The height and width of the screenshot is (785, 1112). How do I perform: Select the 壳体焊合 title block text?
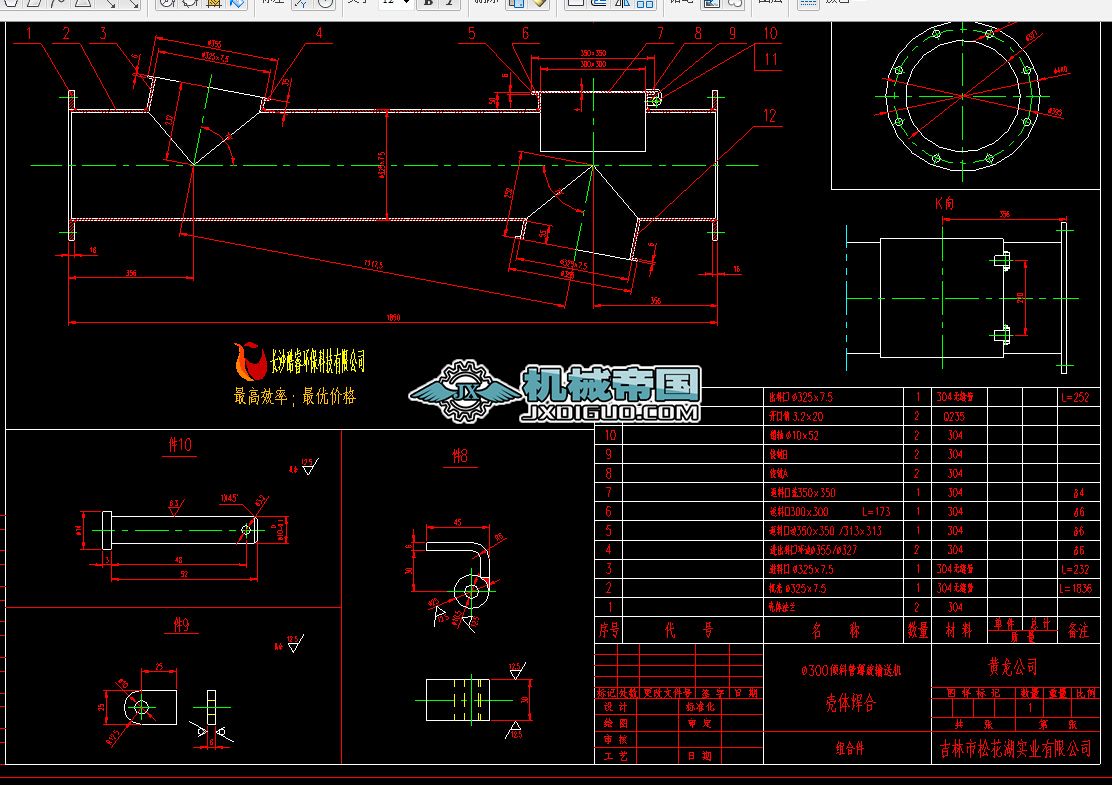(850, 703)
